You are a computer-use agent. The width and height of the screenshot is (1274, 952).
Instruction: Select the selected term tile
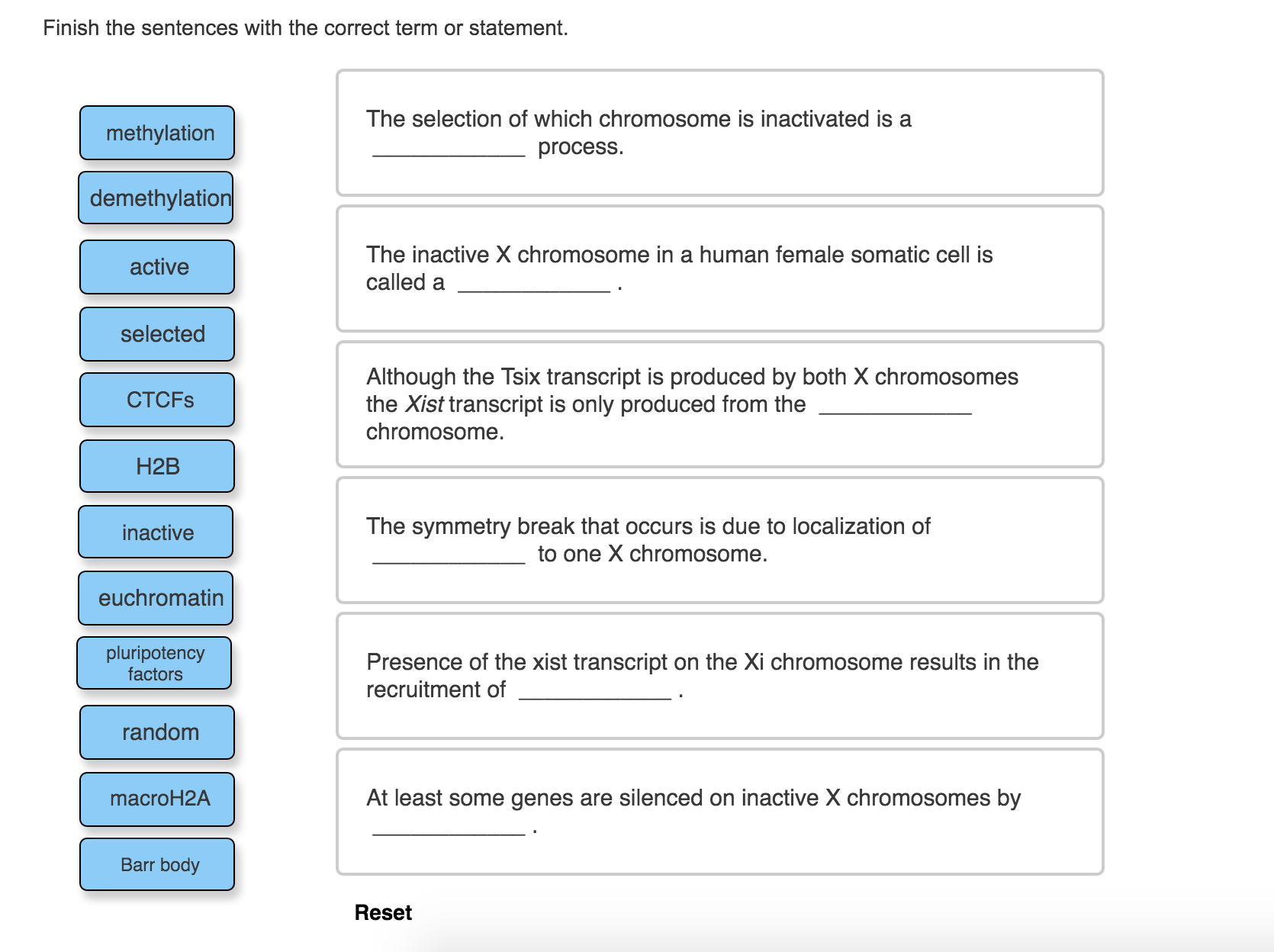point(156,333)
